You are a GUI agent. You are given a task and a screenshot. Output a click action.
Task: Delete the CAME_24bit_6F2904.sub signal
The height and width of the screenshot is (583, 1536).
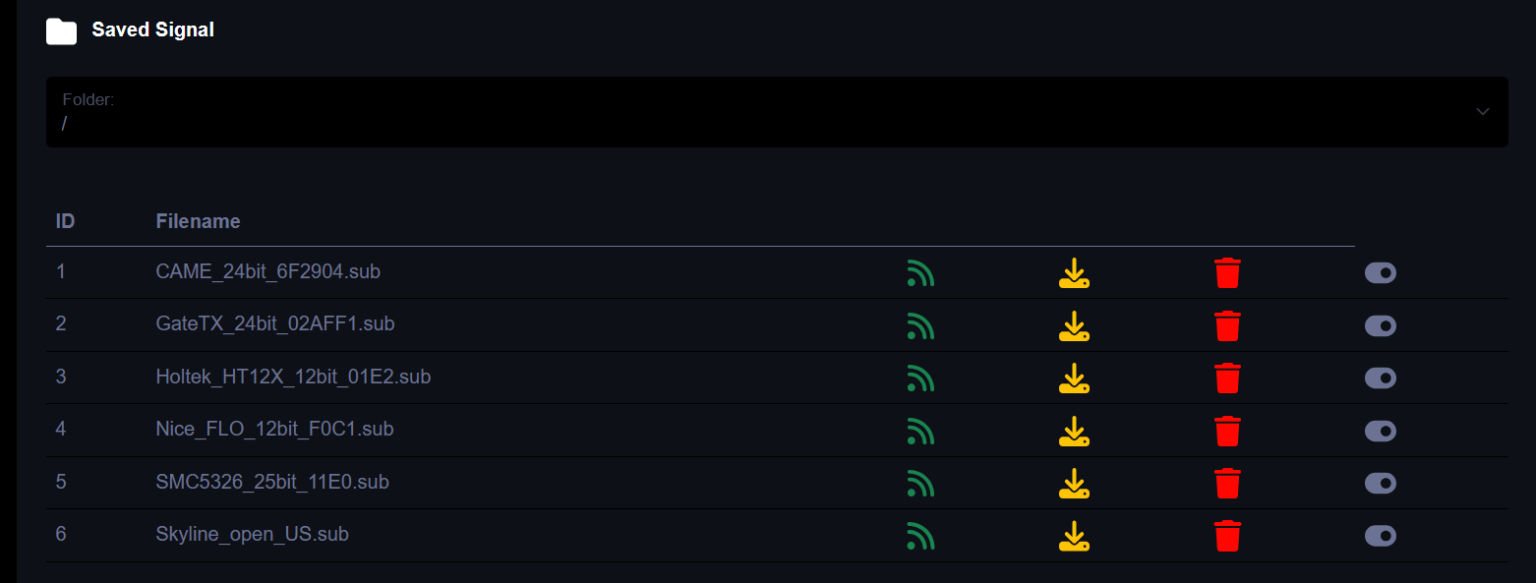click(1227, 273)
